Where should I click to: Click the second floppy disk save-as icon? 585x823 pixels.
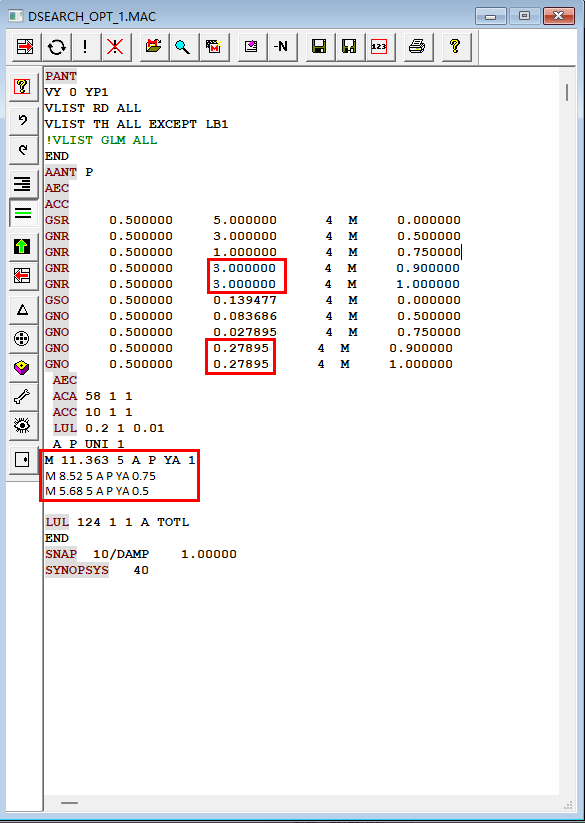349,47
